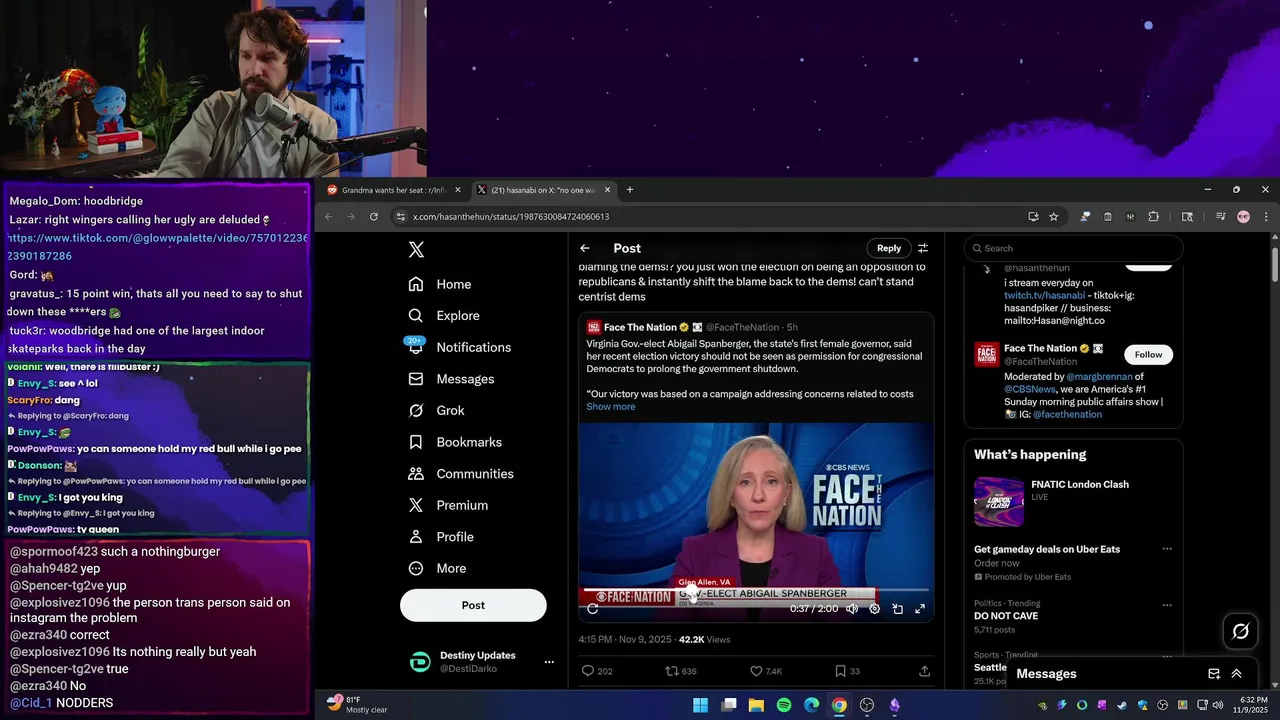Open the Windows Start menu
This screenshot has width=1280, height=720.
point(701,705)
